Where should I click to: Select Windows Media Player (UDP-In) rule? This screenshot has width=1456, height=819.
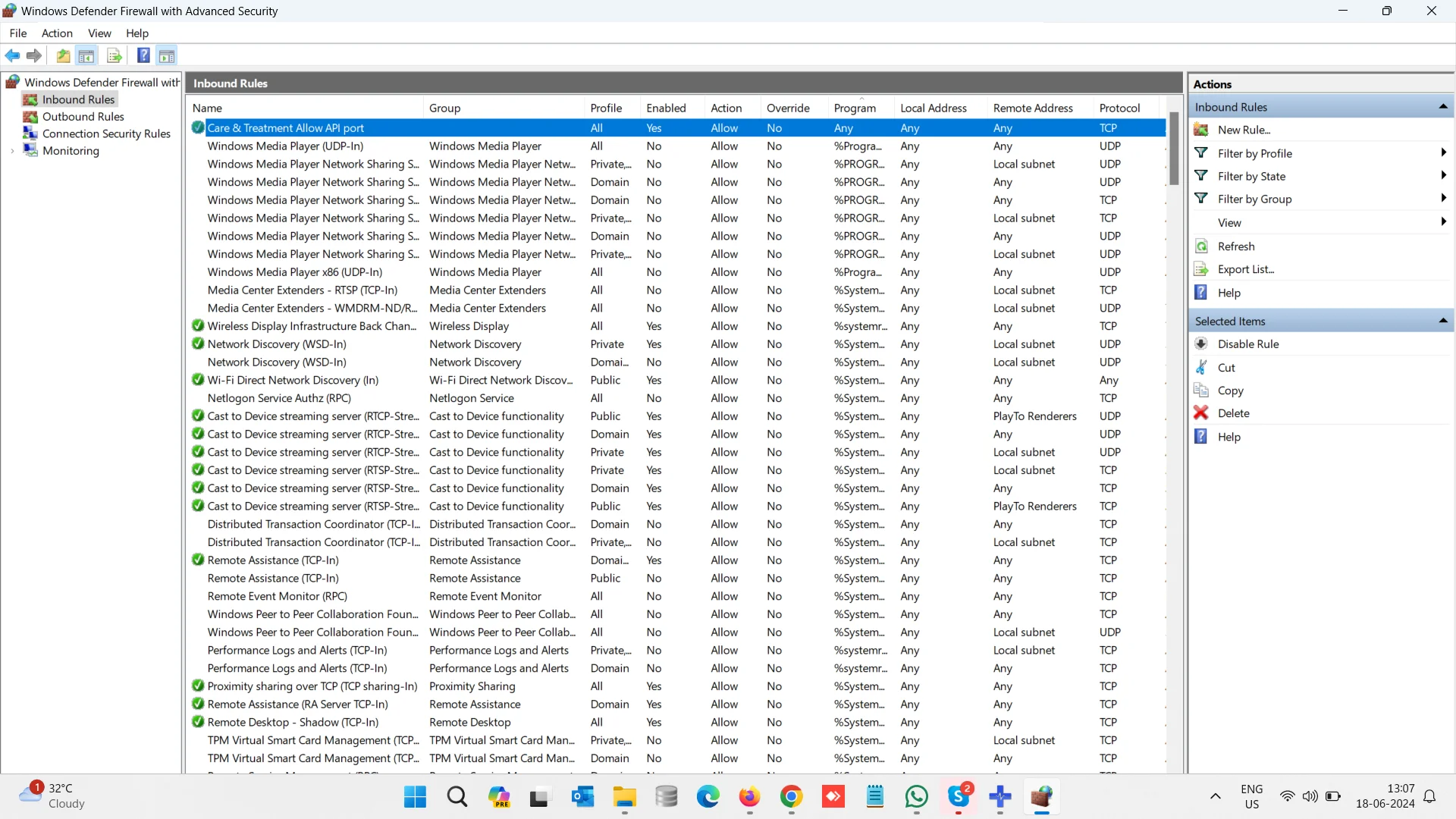coord(676,146)
